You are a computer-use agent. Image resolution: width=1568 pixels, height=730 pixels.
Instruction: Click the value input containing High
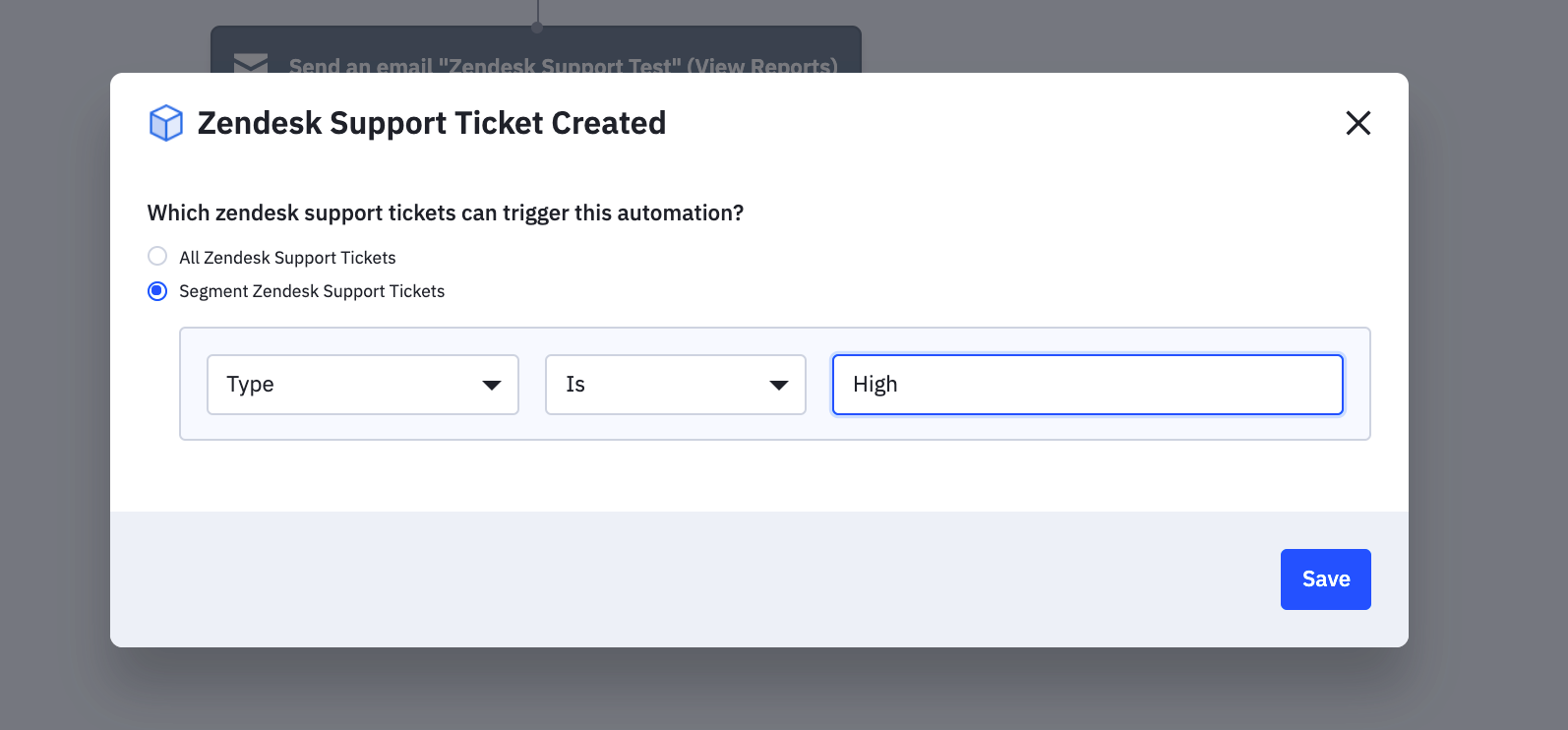pos(1087,385)
